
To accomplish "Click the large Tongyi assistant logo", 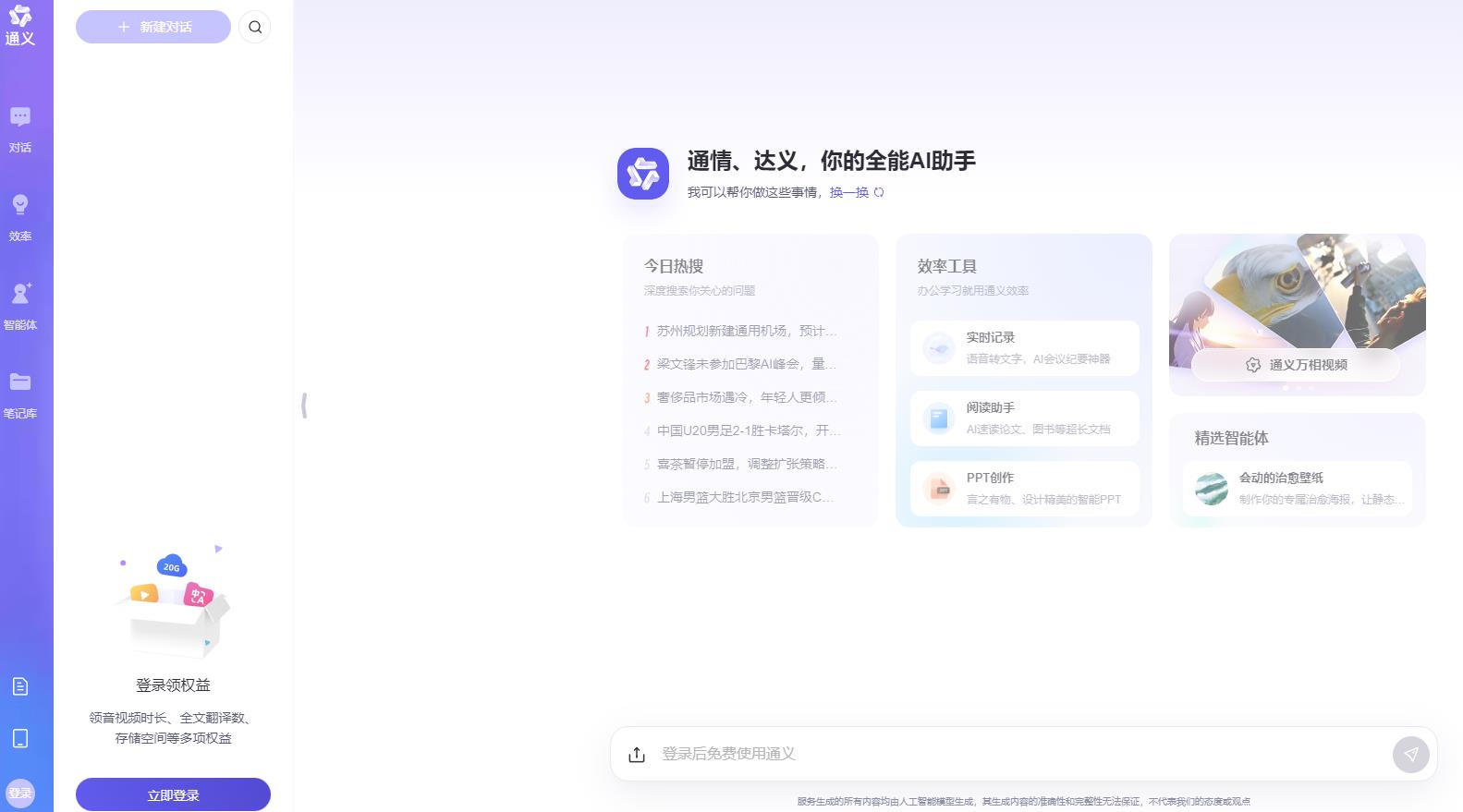I will (x=643, y=174).
